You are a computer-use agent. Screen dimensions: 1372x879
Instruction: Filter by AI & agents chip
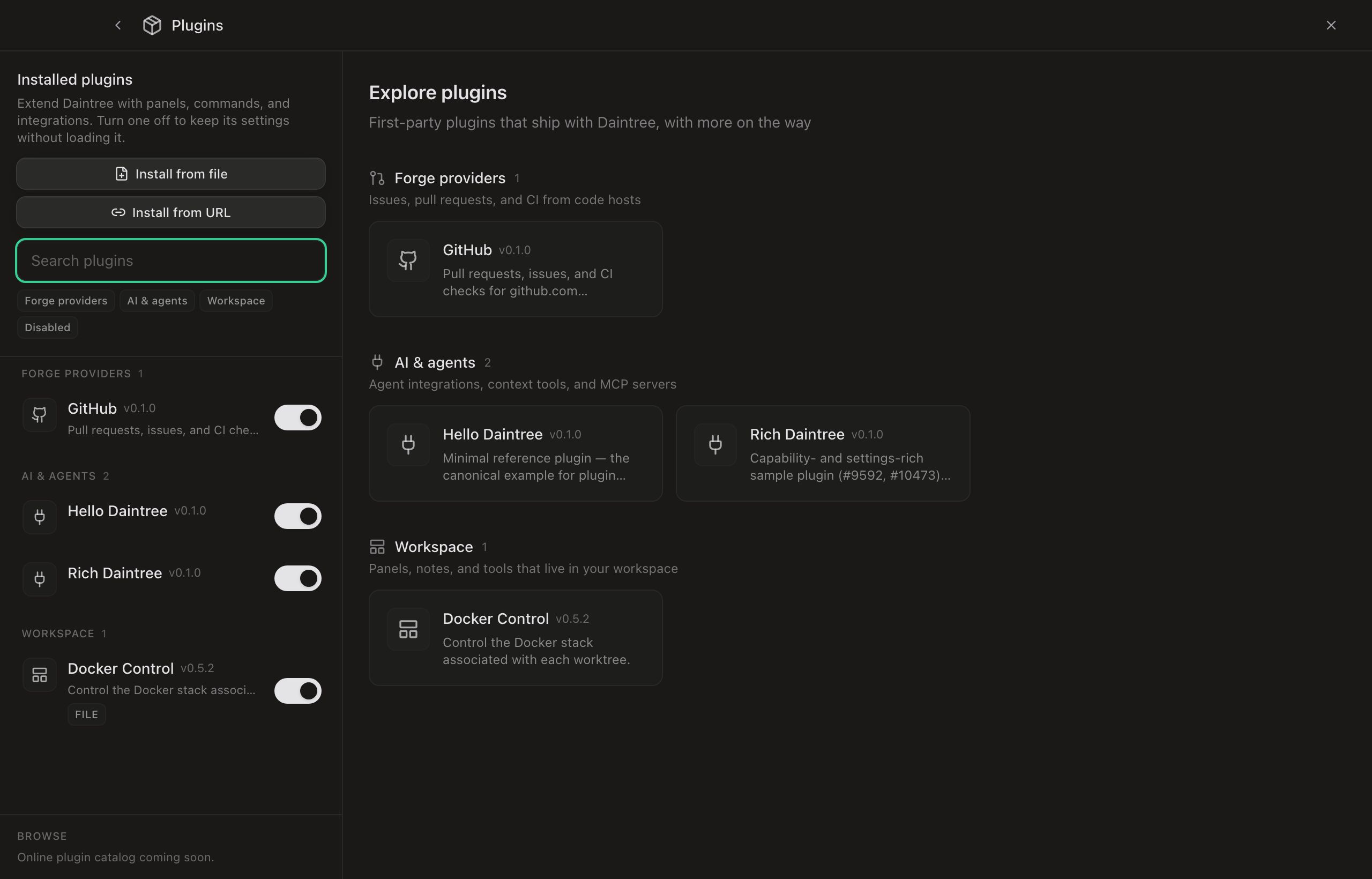157,301
